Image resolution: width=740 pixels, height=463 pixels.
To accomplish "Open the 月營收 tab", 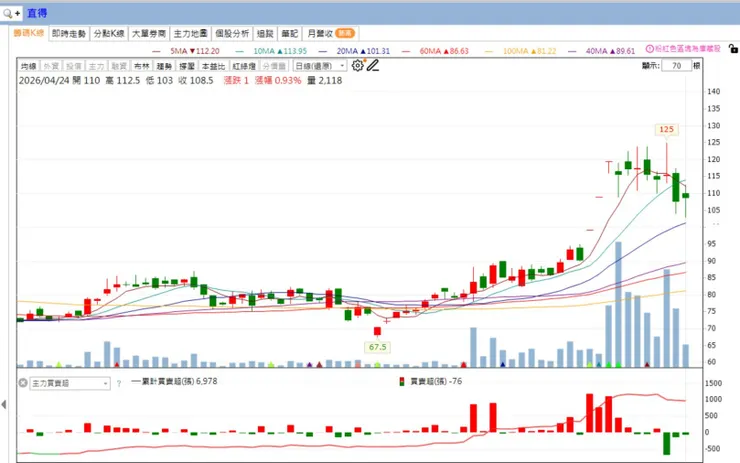I will 330,34.
